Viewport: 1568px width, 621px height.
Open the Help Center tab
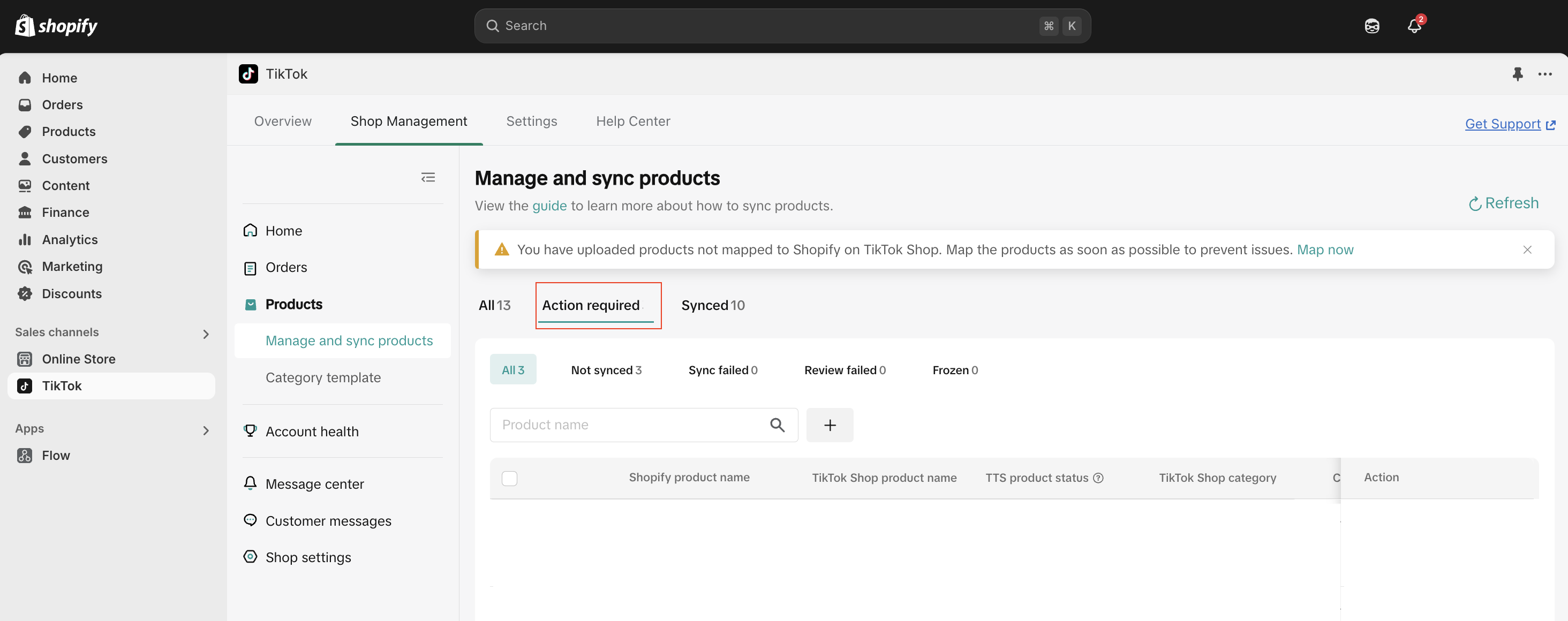(x=633, y=121)
